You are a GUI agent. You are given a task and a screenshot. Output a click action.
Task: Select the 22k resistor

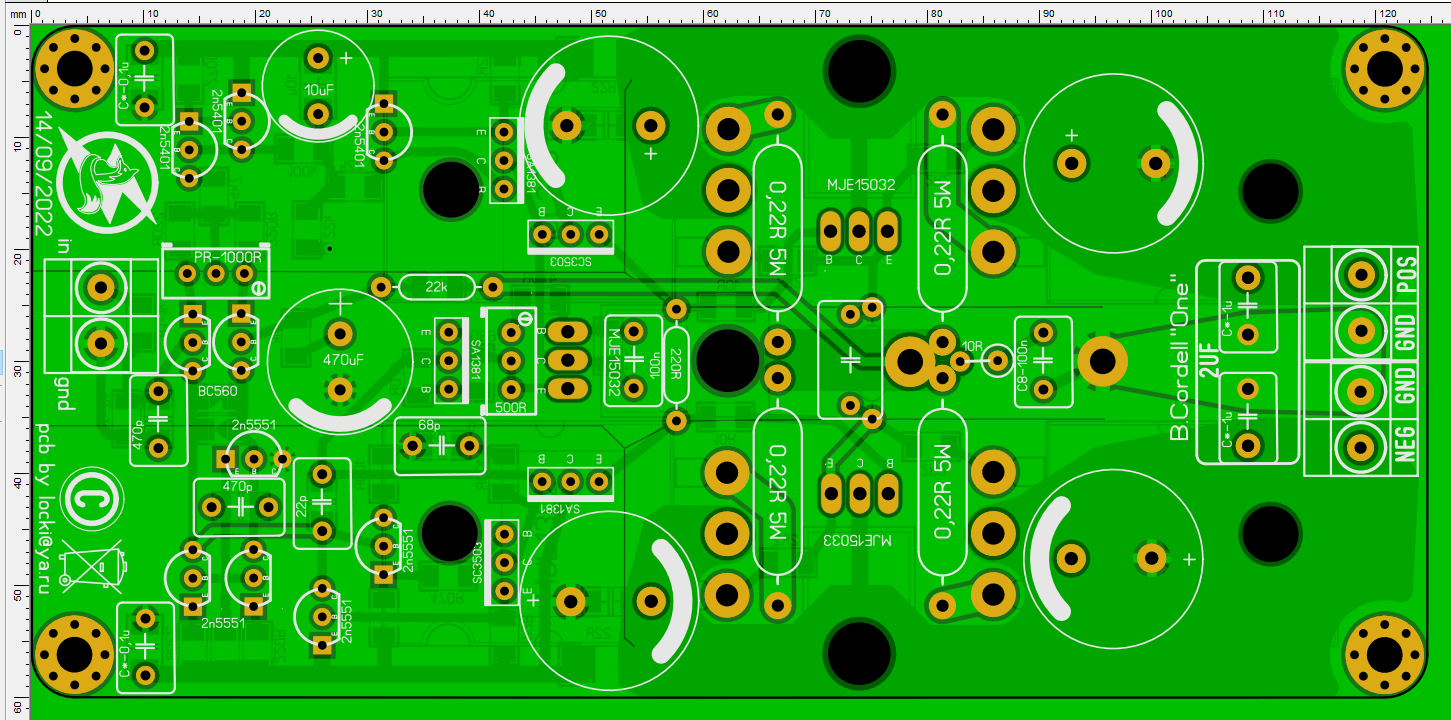point(436,288)
